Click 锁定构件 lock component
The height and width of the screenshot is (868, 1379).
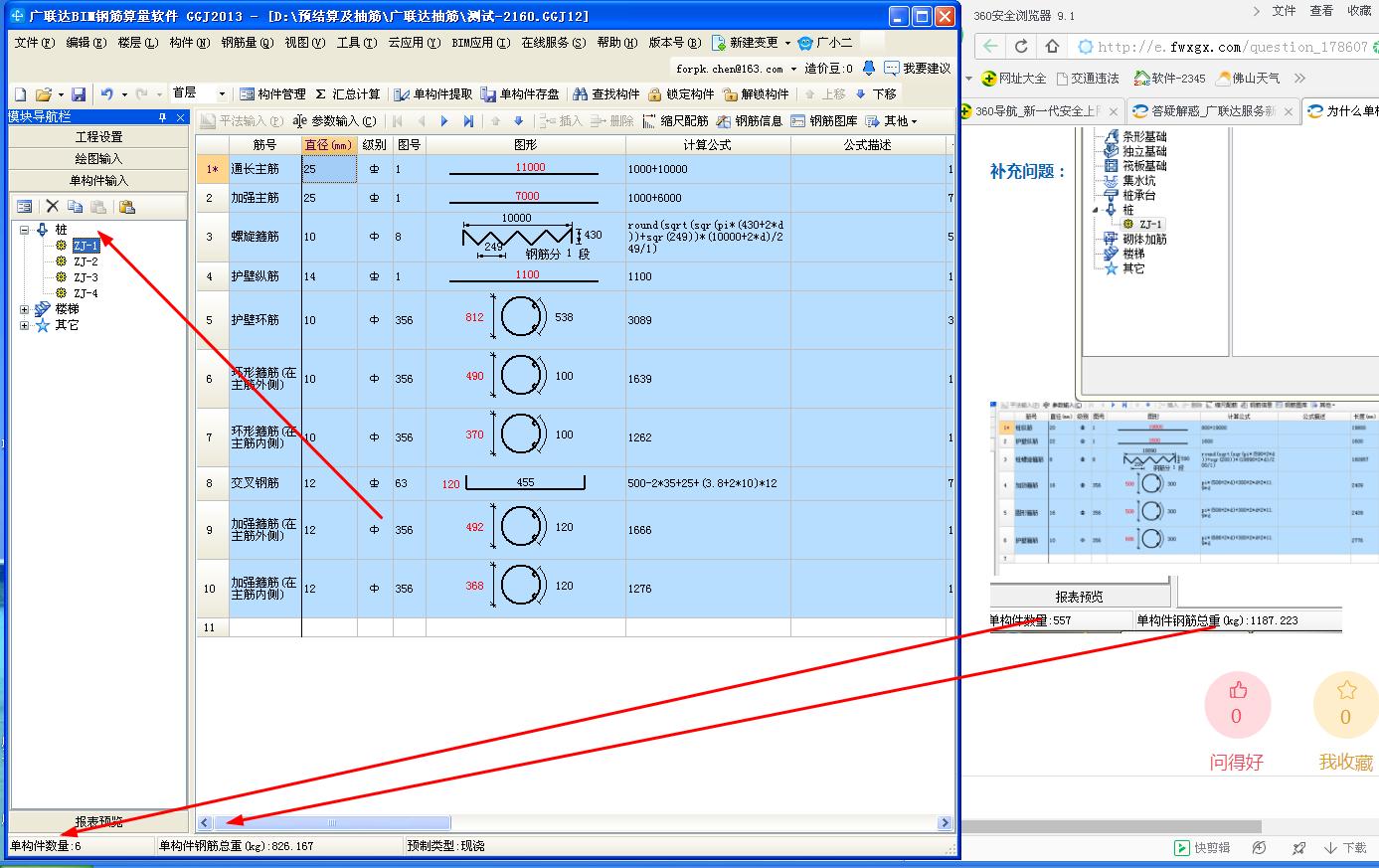(681, 93)
